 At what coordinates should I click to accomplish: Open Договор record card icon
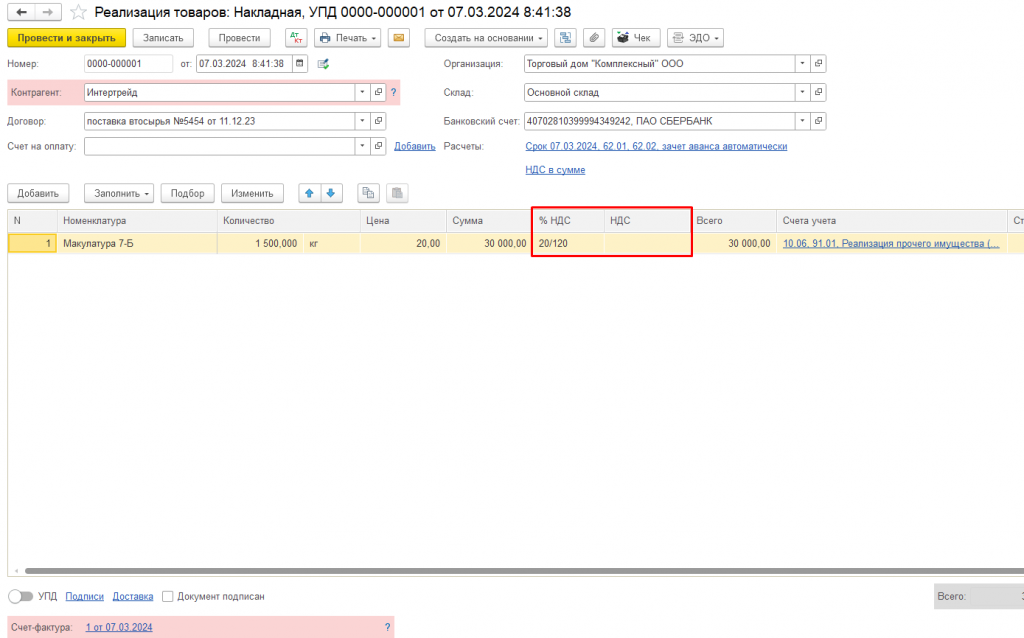pyautogui.click(x=378, y=121)
